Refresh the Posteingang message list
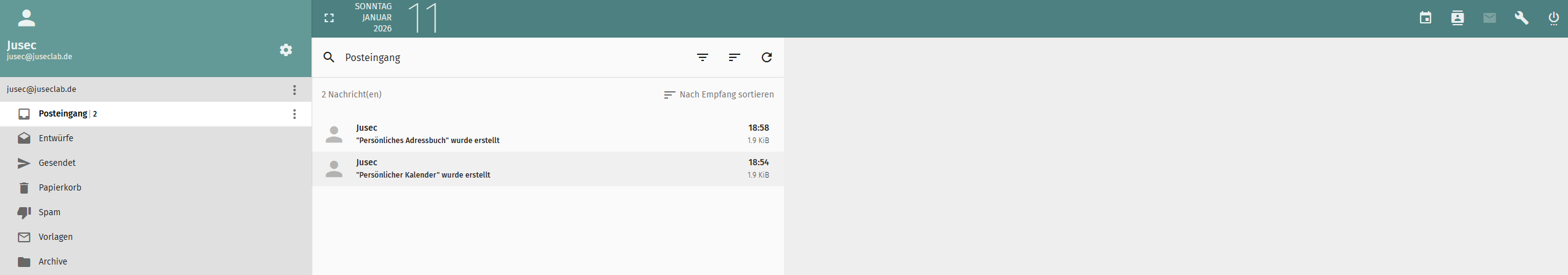 tap(766, 57)
